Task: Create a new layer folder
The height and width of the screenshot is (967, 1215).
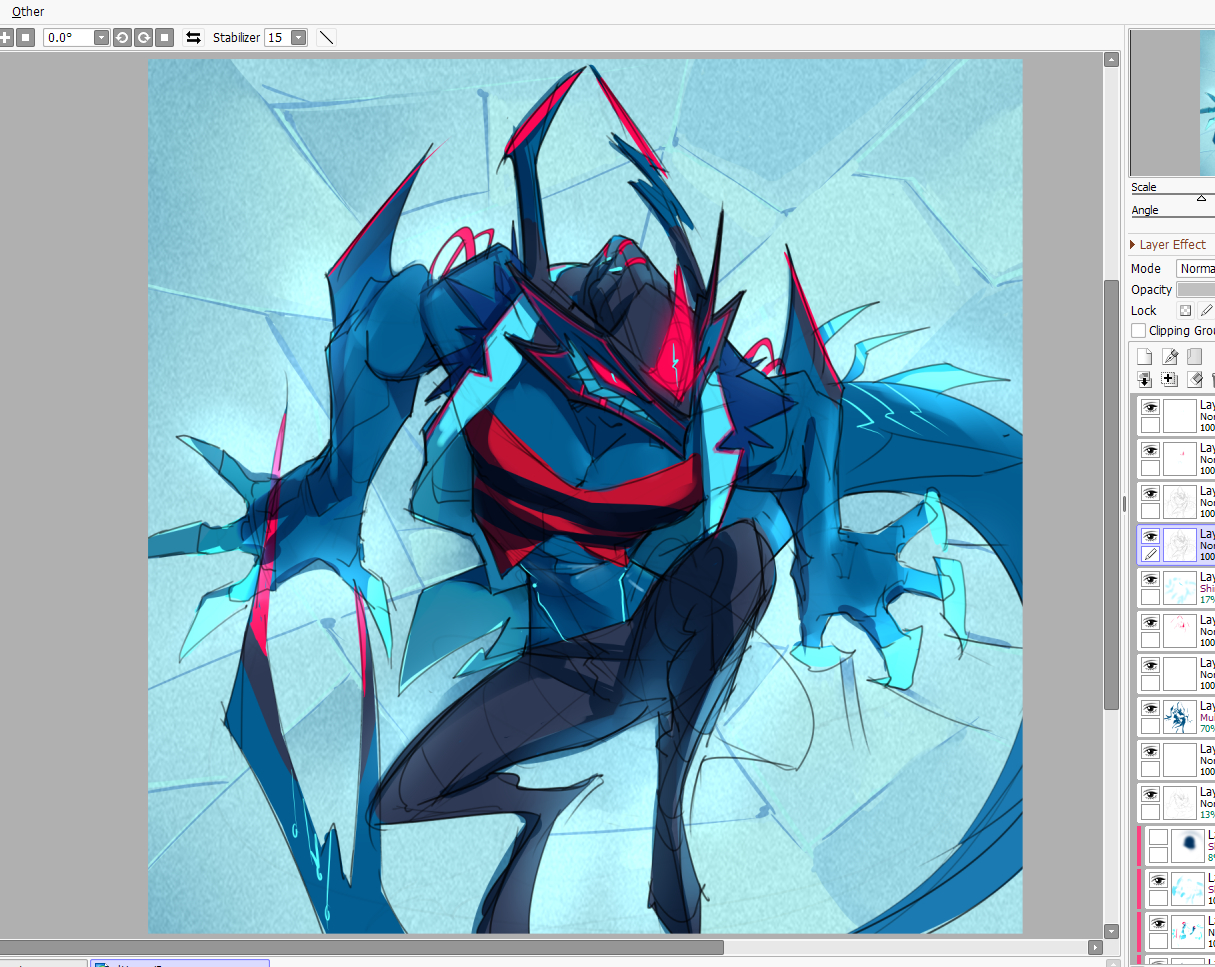Action: (1194, 357)
